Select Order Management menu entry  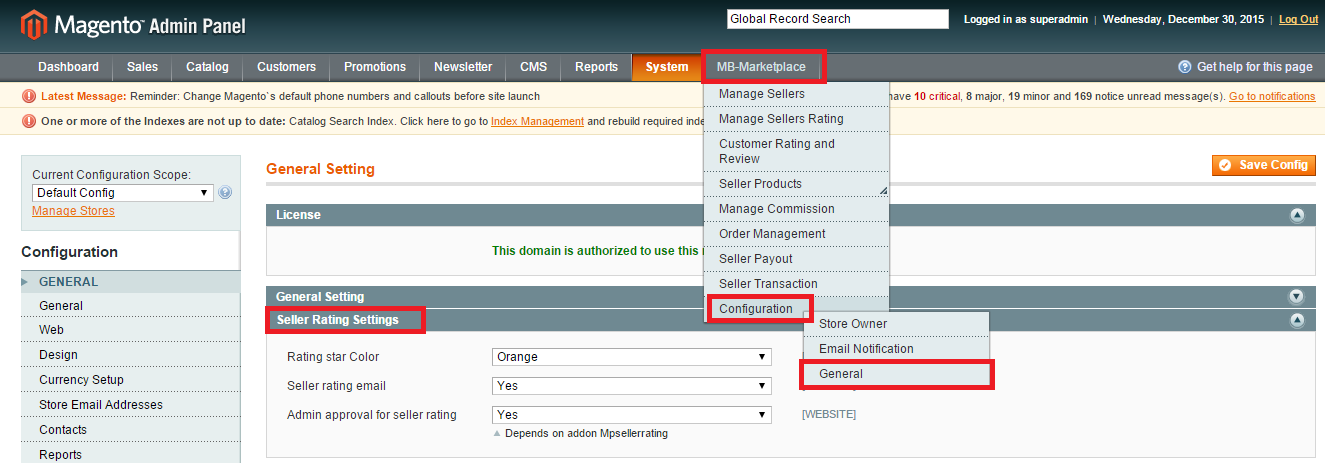[797, 234]
